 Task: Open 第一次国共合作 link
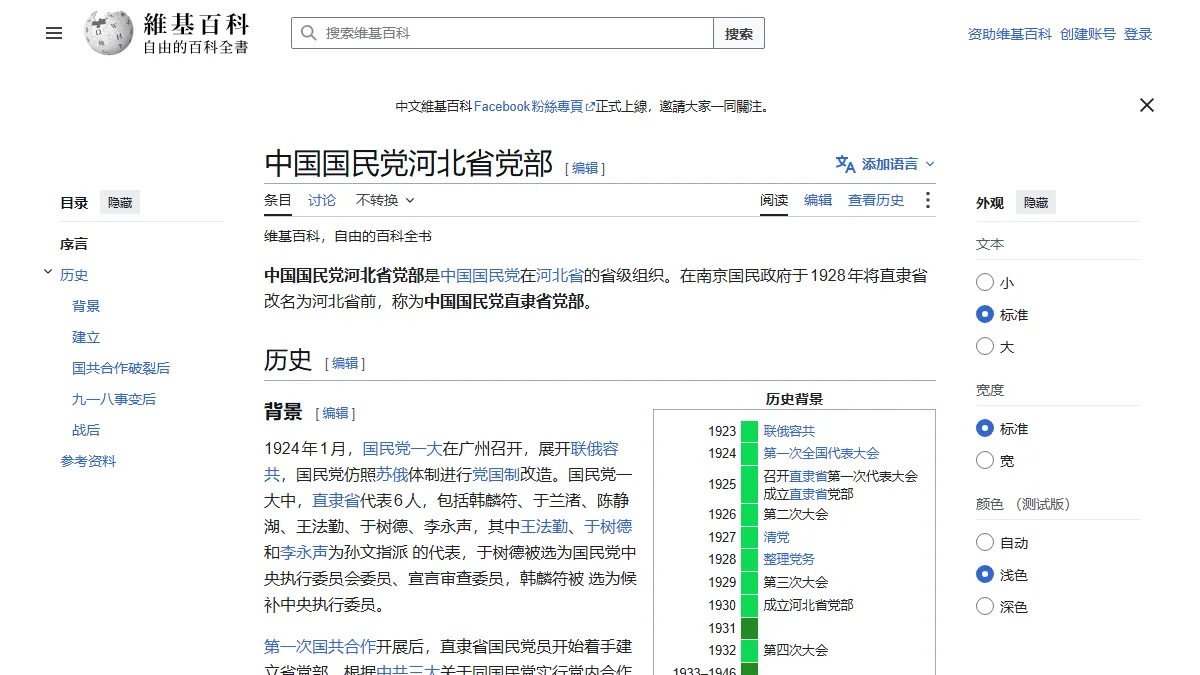coord(320,646)
